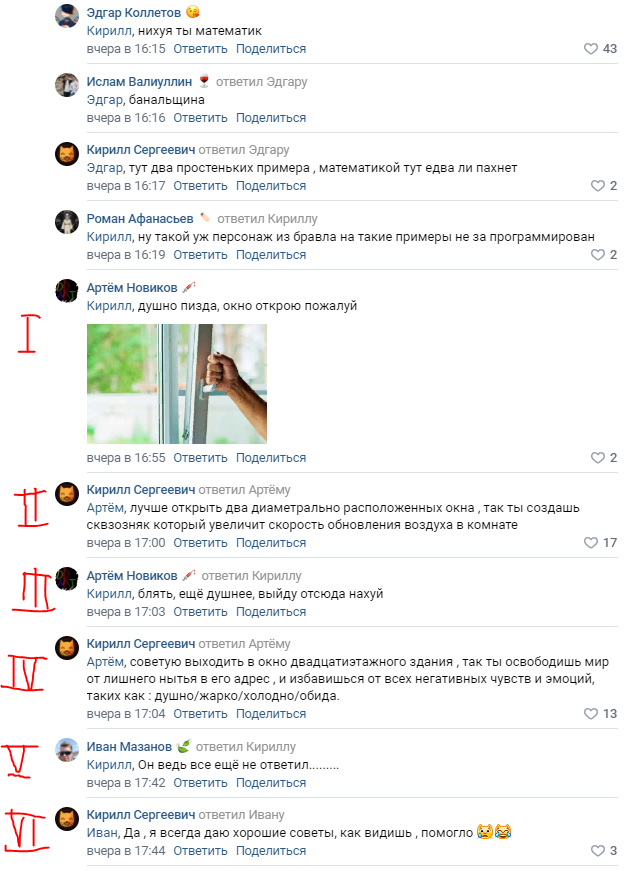Share comment posted вчера в 16:16
Screen dimensions: 637x873
pos(271,118)
